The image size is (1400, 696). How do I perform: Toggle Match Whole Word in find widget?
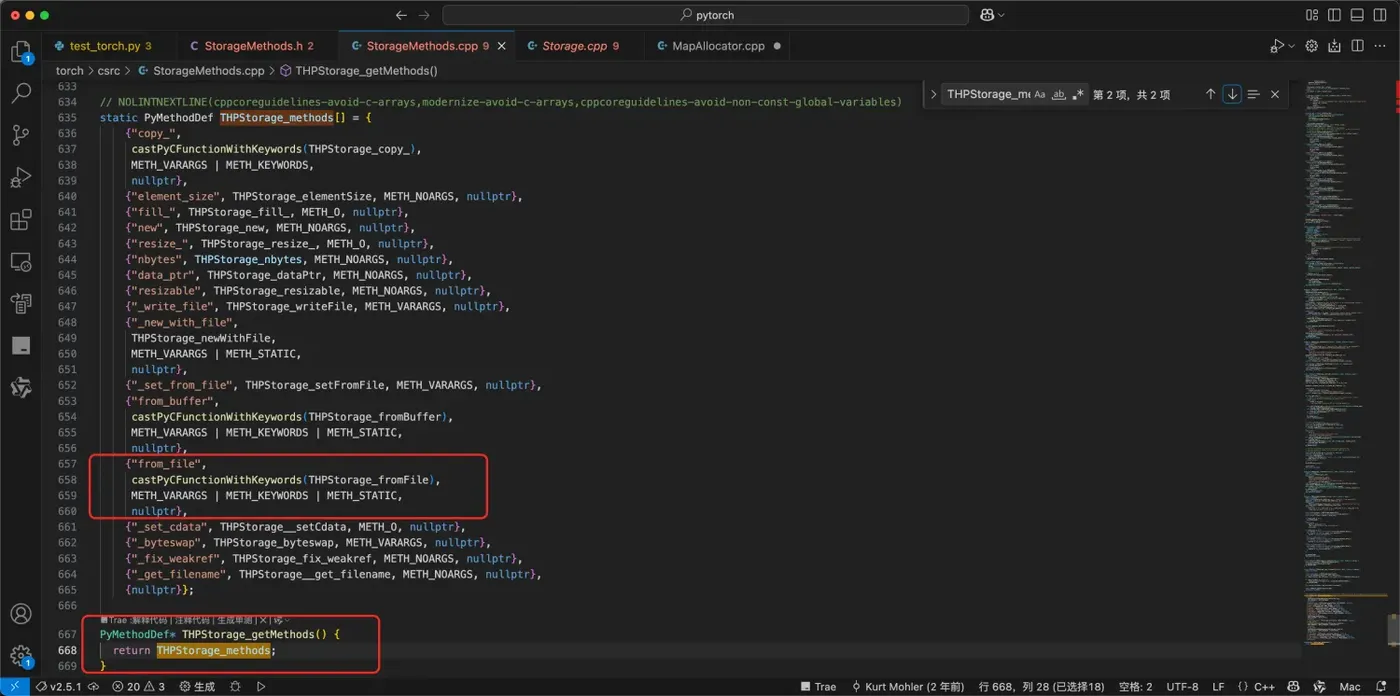tap(1059, 94)
